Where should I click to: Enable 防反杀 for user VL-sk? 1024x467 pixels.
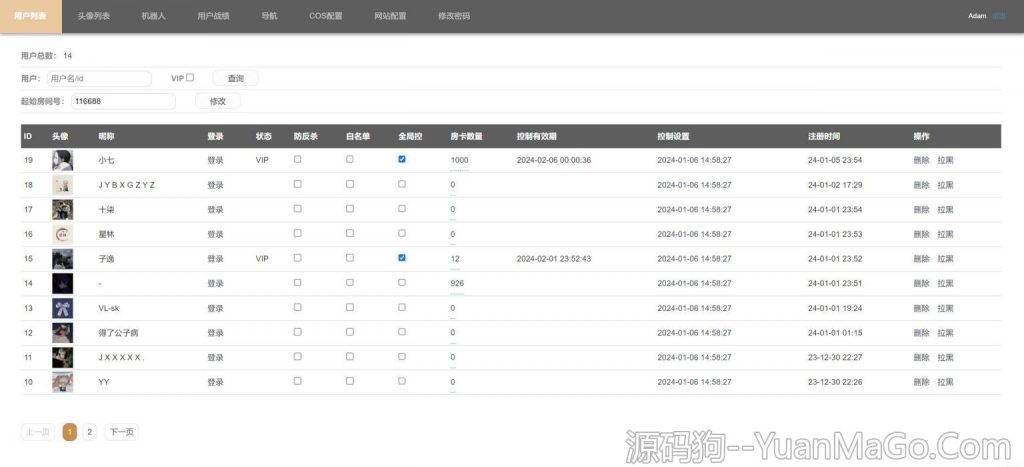pos(298,307)
